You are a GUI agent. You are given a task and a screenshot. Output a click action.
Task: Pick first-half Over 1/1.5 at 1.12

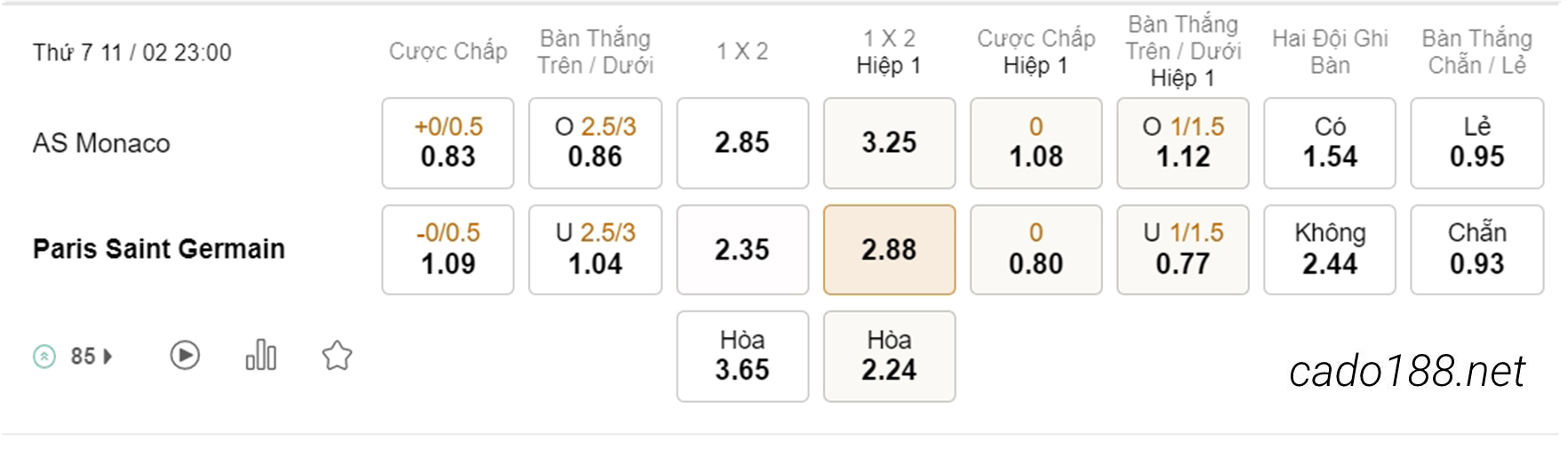pos(1183,143)
